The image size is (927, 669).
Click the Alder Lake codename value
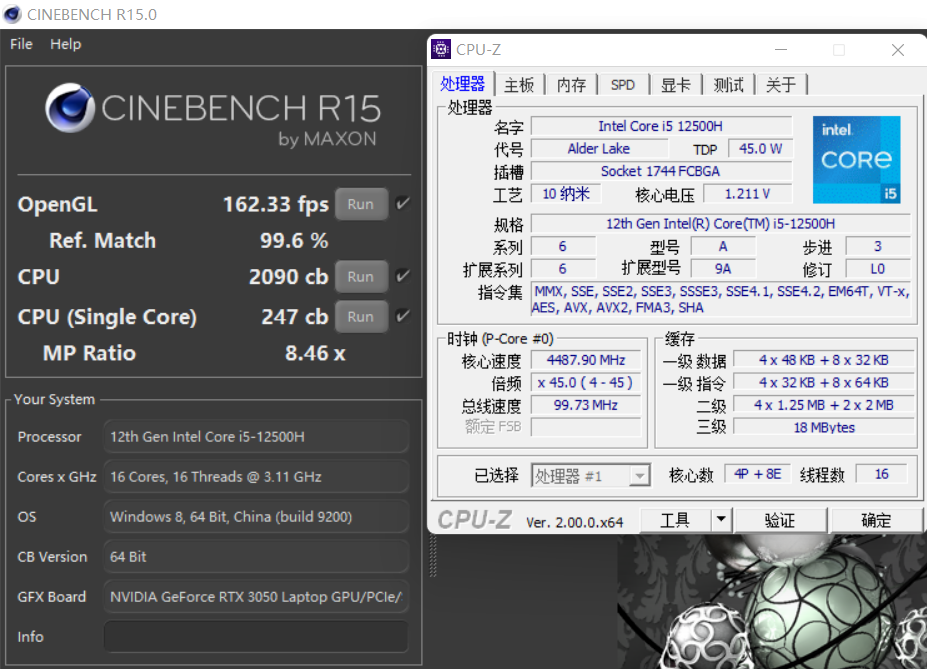coord(599,148)
